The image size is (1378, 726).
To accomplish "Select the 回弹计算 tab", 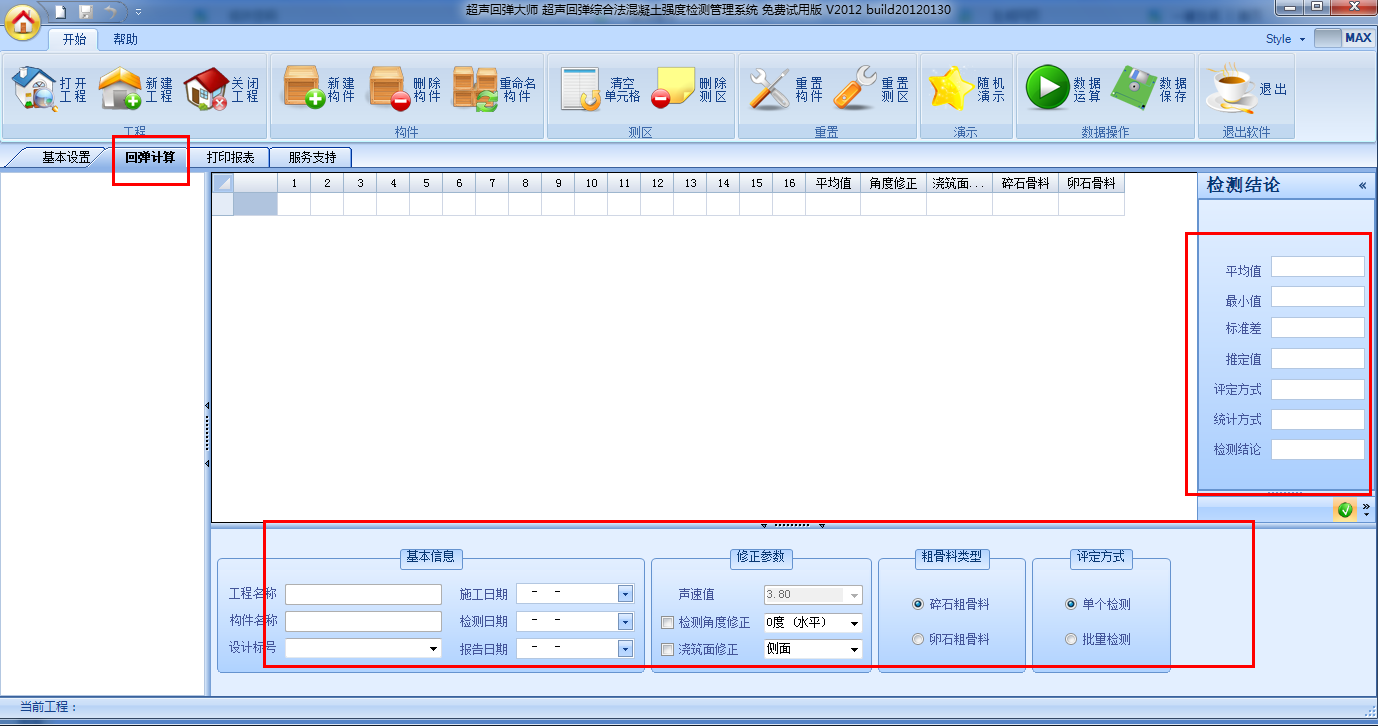I will click(150, 157).
